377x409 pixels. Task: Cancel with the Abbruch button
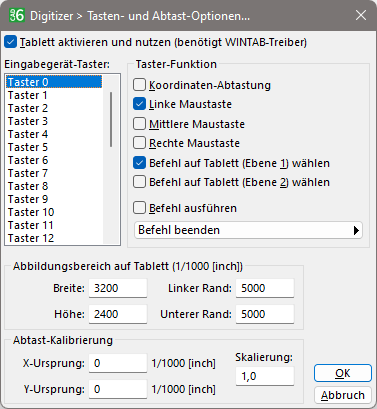[x=343, y=395]
